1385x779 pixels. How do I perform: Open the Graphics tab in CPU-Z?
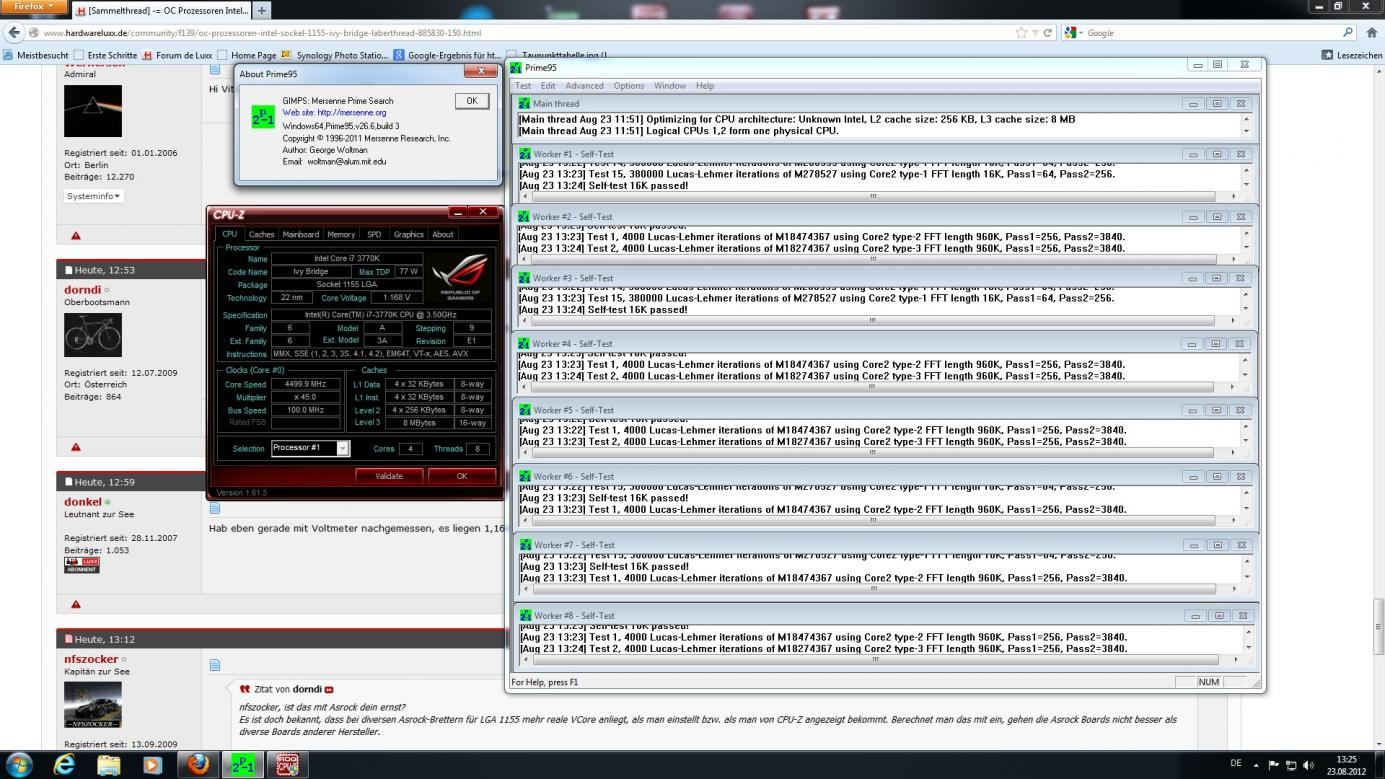pos(408,234)
